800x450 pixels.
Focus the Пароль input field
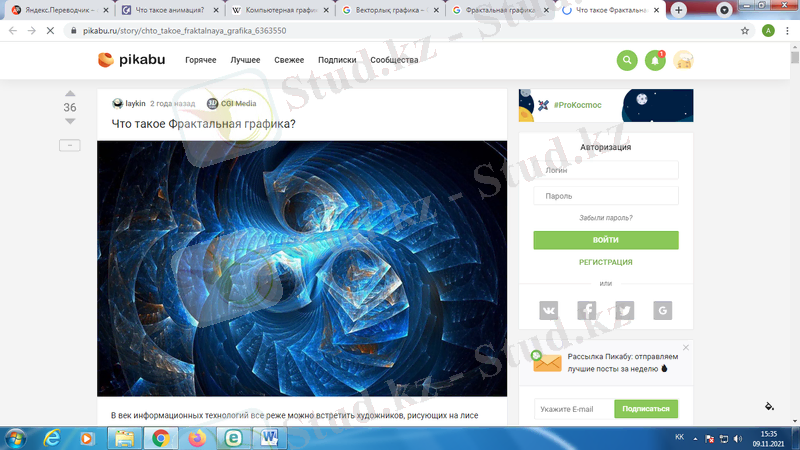click(606, 196)
